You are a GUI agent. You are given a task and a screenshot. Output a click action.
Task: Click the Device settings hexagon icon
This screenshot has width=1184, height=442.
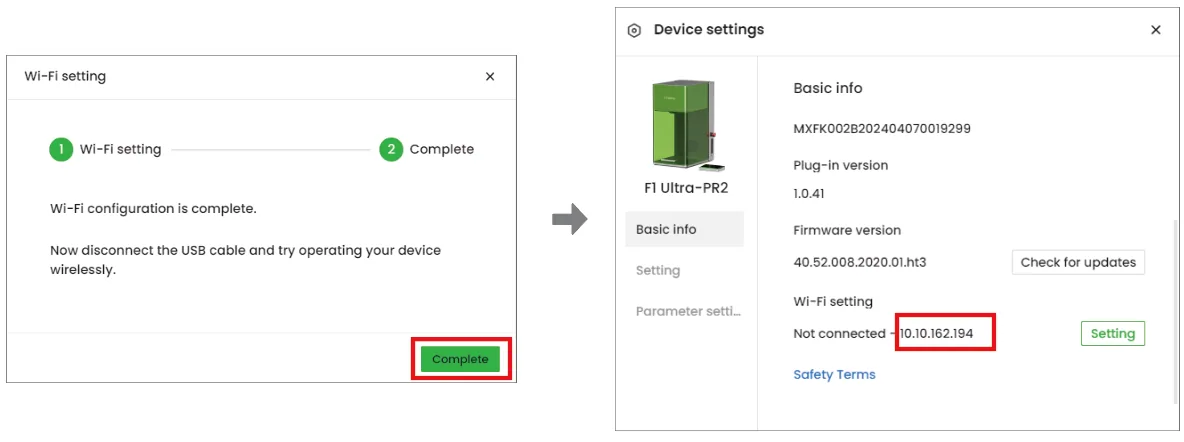coord(634,30)
